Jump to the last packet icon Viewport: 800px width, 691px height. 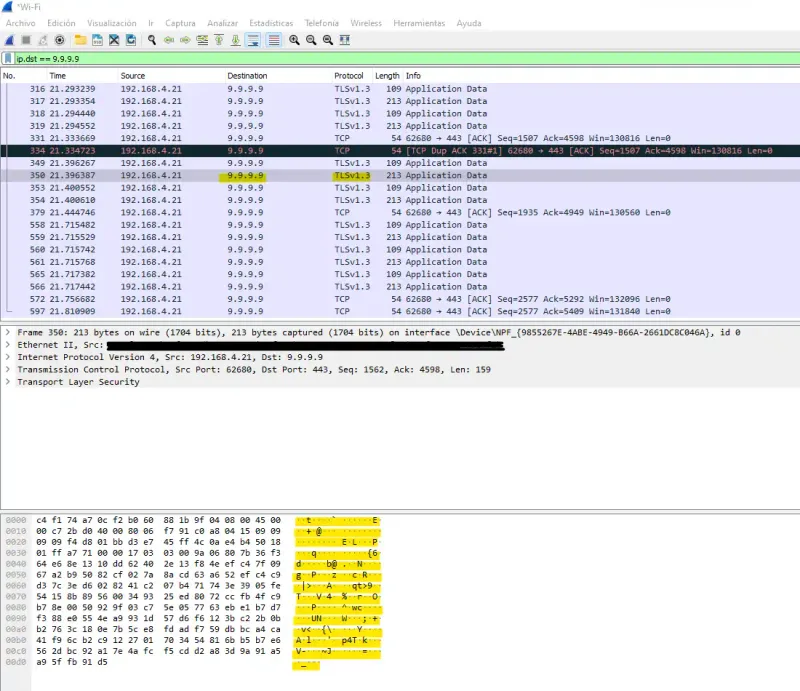[x=235, y=40]
